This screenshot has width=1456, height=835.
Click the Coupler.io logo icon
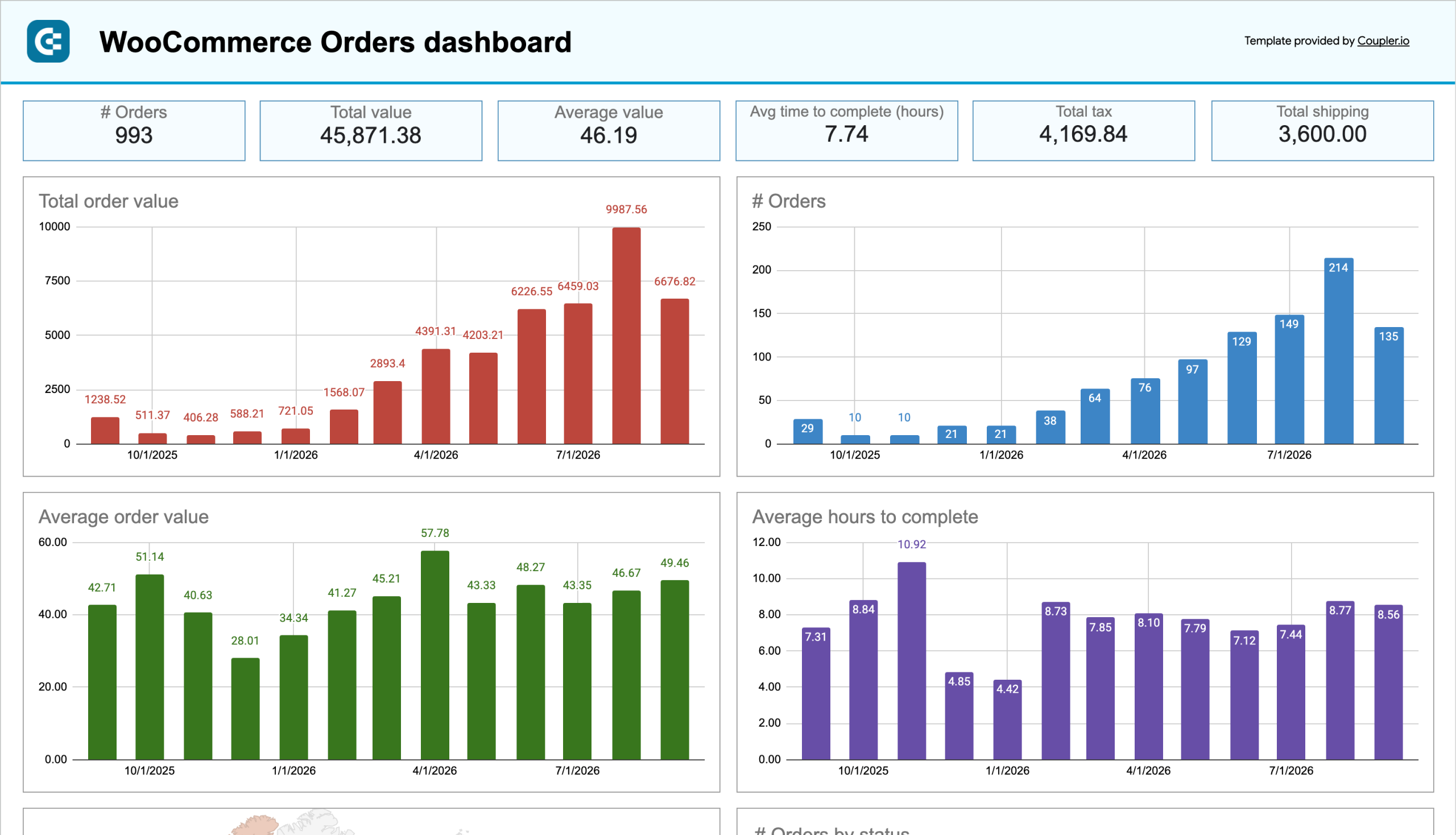[x=48, y=42]
